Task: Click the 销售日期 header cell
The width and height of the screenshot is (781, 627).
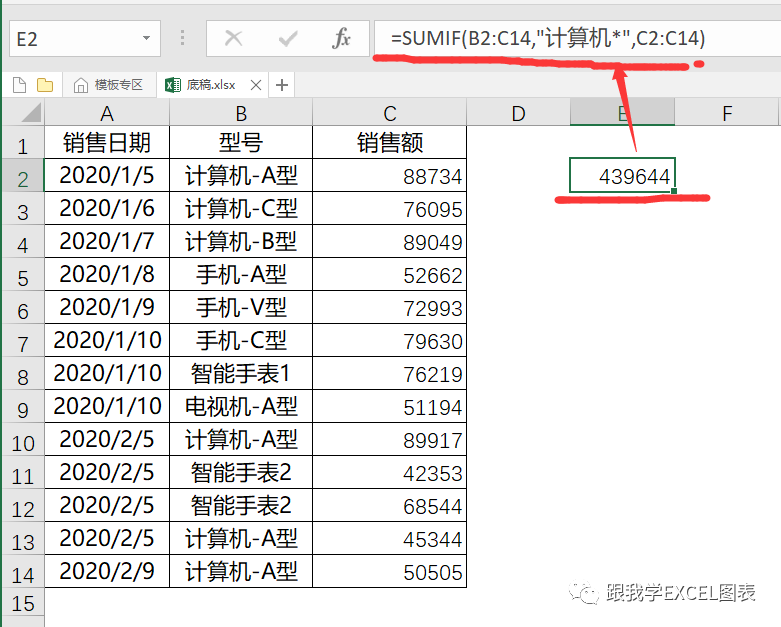Action: point(107,142)
